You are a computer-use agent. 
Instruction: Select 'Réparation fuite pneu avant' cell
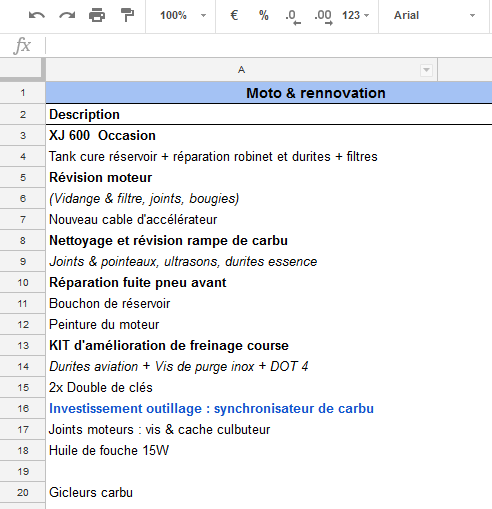pos(241,282)
